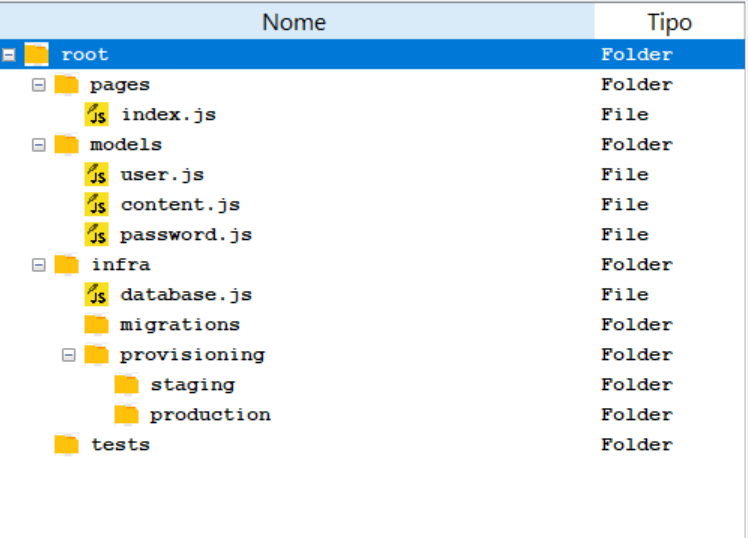Click the tests folder icon
This screenshot has height=538, width=748.
coord(67,444)
